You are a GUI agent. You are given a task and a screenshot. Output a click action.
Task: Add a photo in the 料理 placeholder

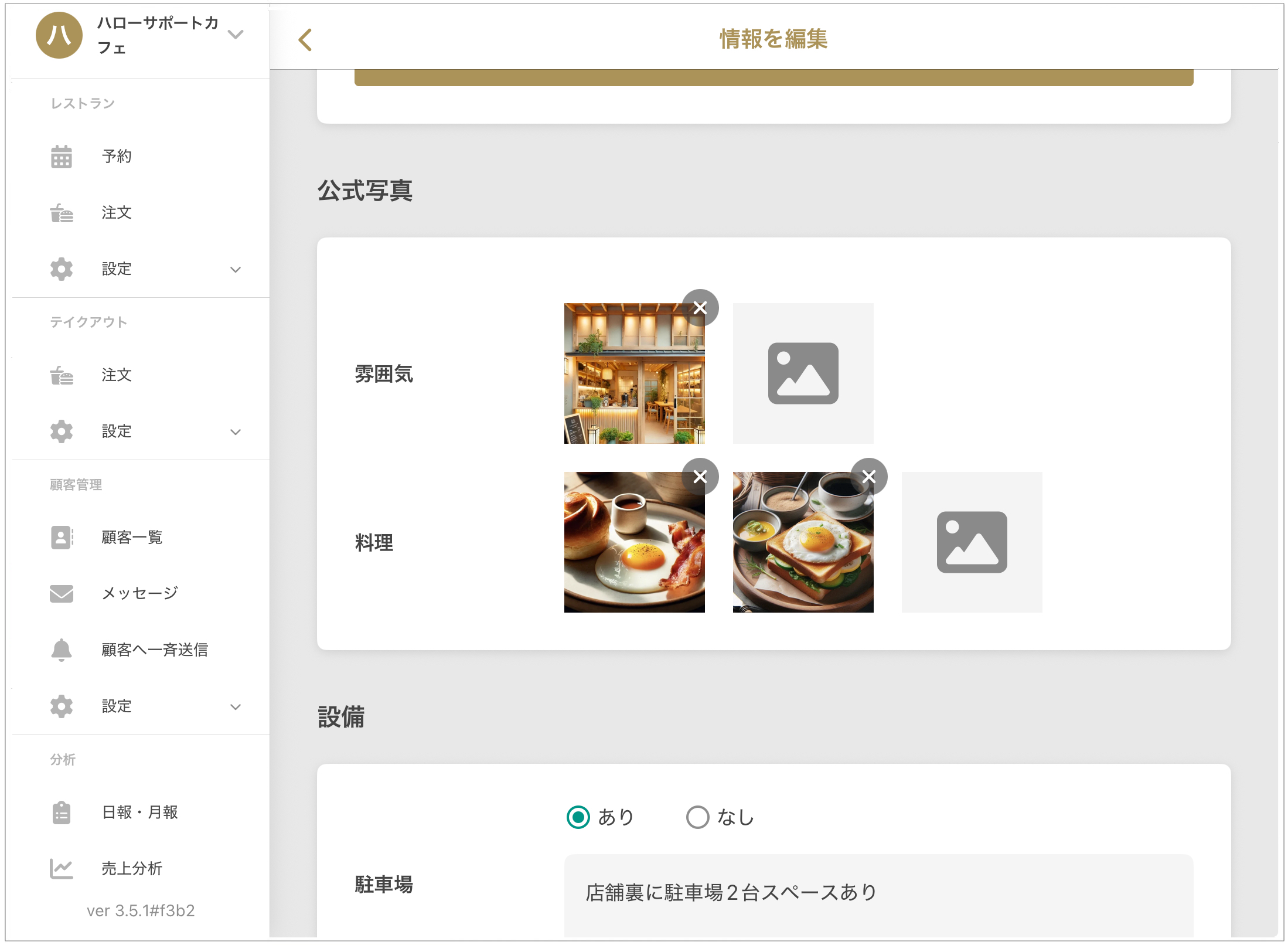point(972,542)
